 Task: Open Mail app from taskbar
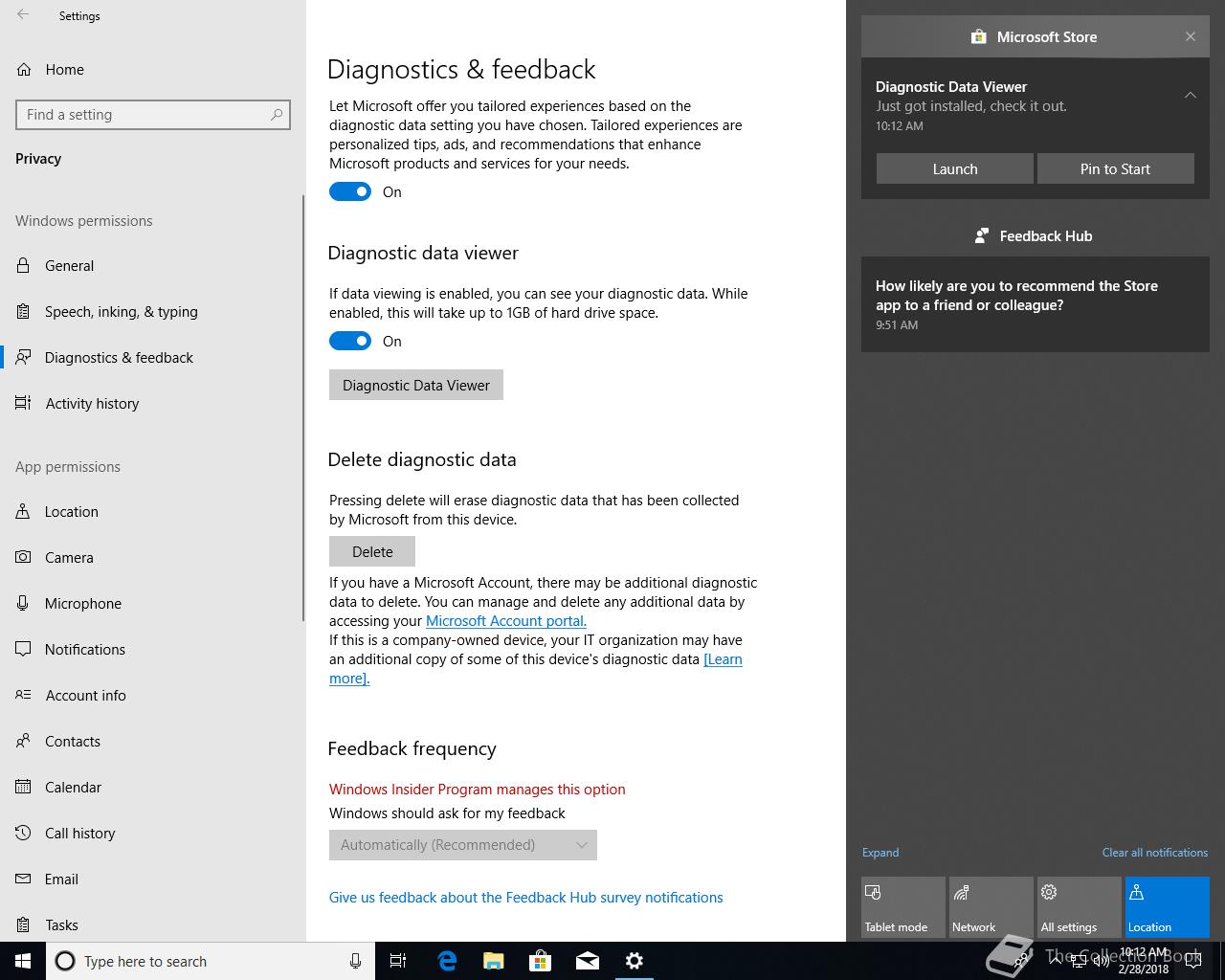(x=587, y=961)
